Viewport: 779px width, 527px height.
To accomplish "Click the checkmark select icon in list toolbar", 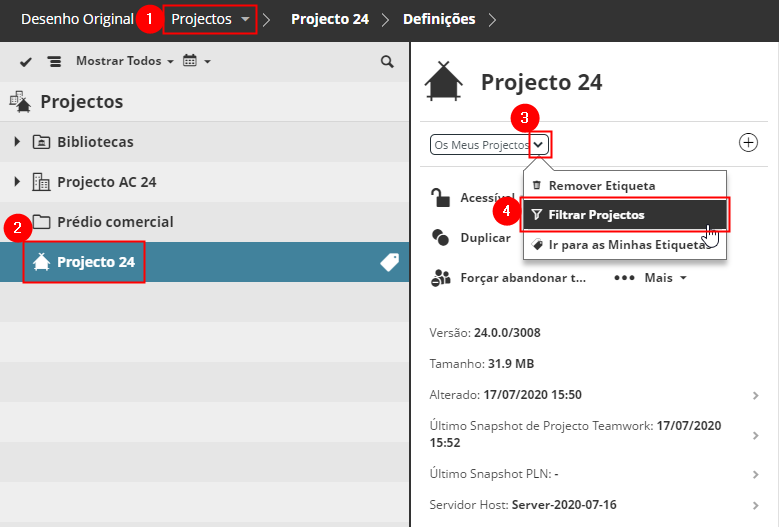I will point(25,62).
